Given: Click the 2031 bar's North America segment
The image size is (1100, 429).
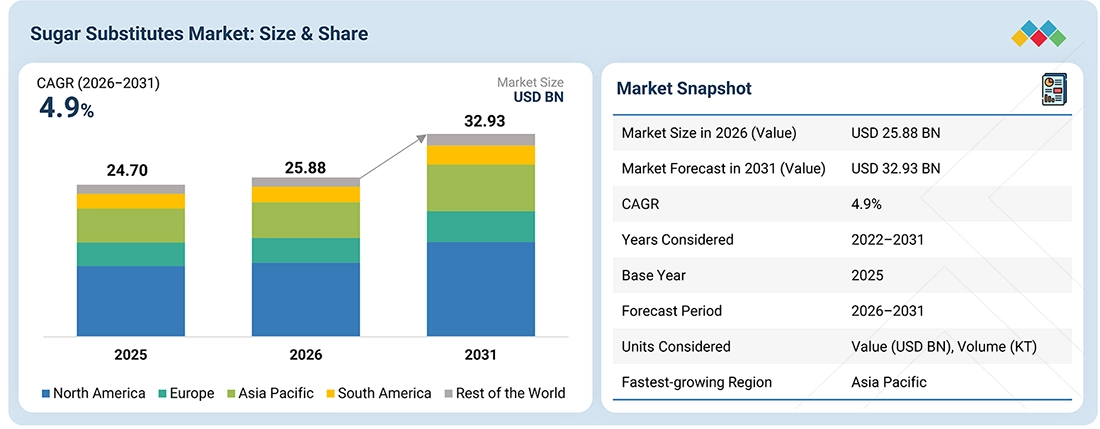Looking at the screenshot, I should click(481, 289).
